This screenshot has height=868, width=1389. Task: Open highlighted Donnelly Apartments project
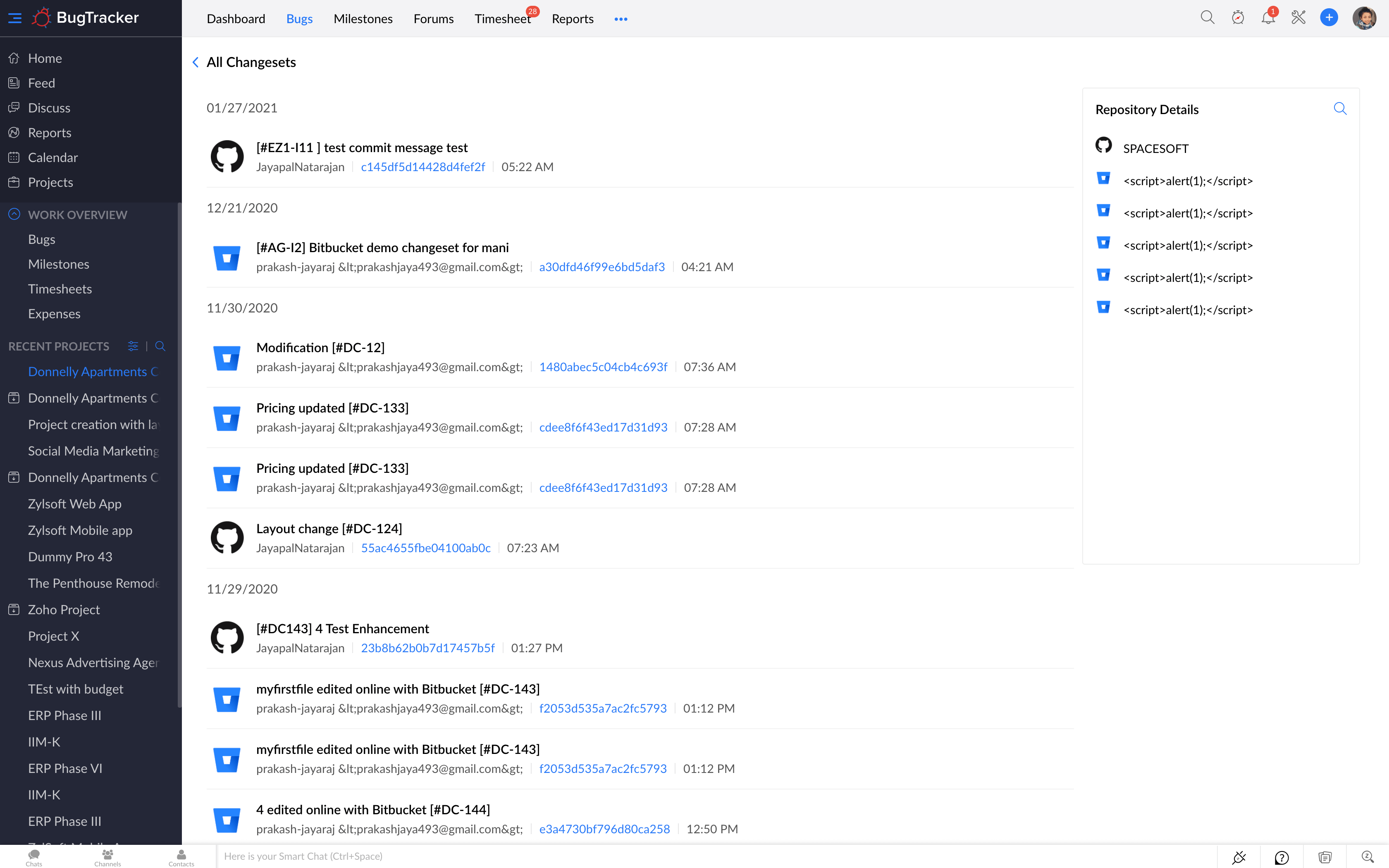pyautogui.click(x=93, y=372)
